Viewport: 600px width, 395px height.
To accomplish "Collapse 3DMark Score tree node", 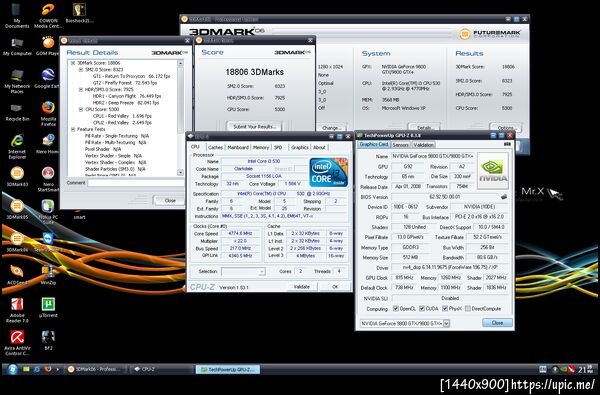I will pos(73,63).
